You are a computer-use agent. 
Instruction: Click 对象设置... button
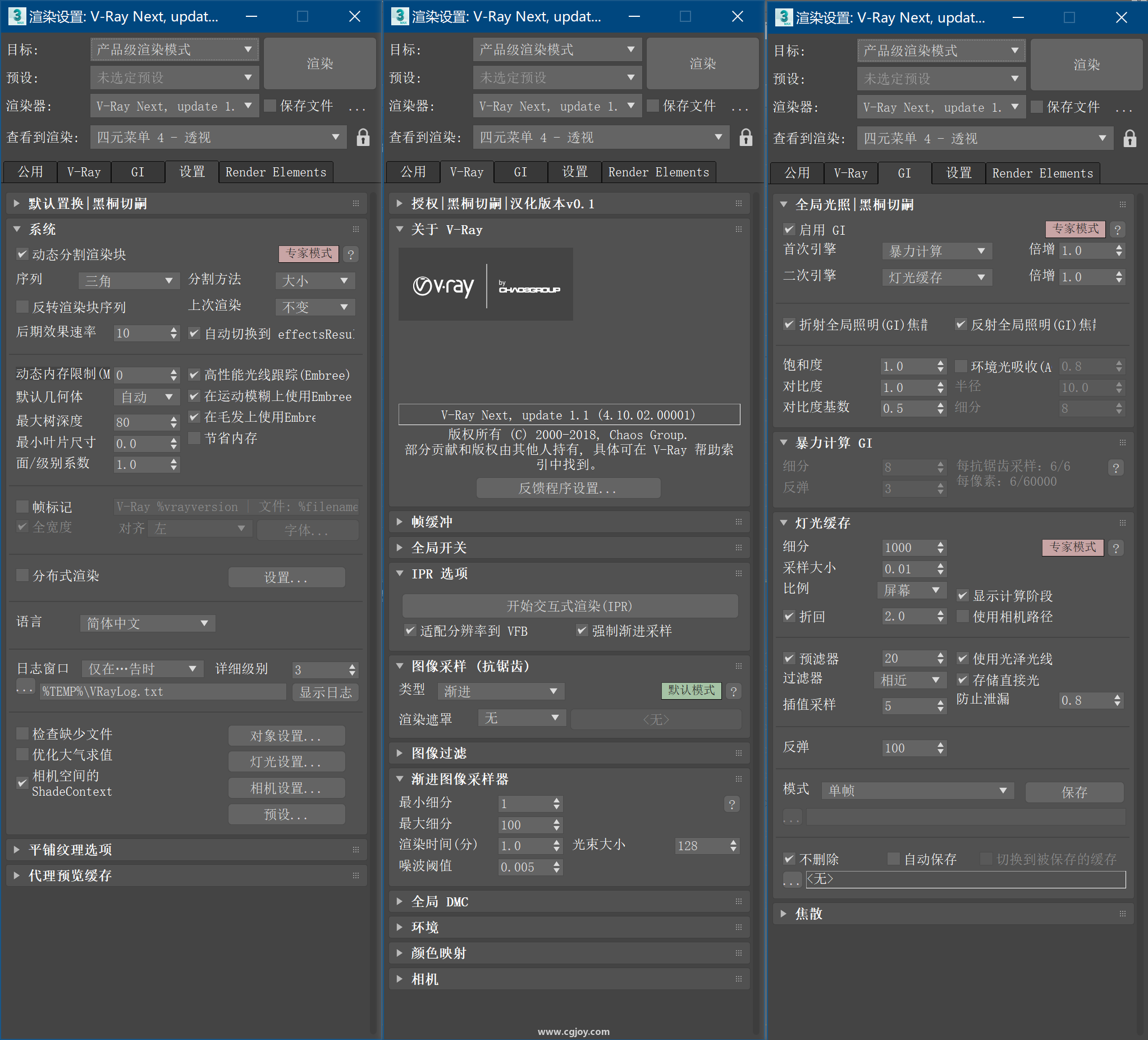(286, 735)
